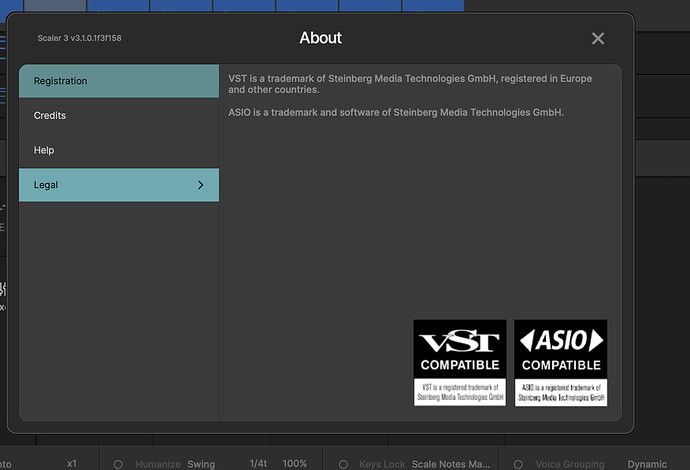Click the Scaler 3 version text

79,38
